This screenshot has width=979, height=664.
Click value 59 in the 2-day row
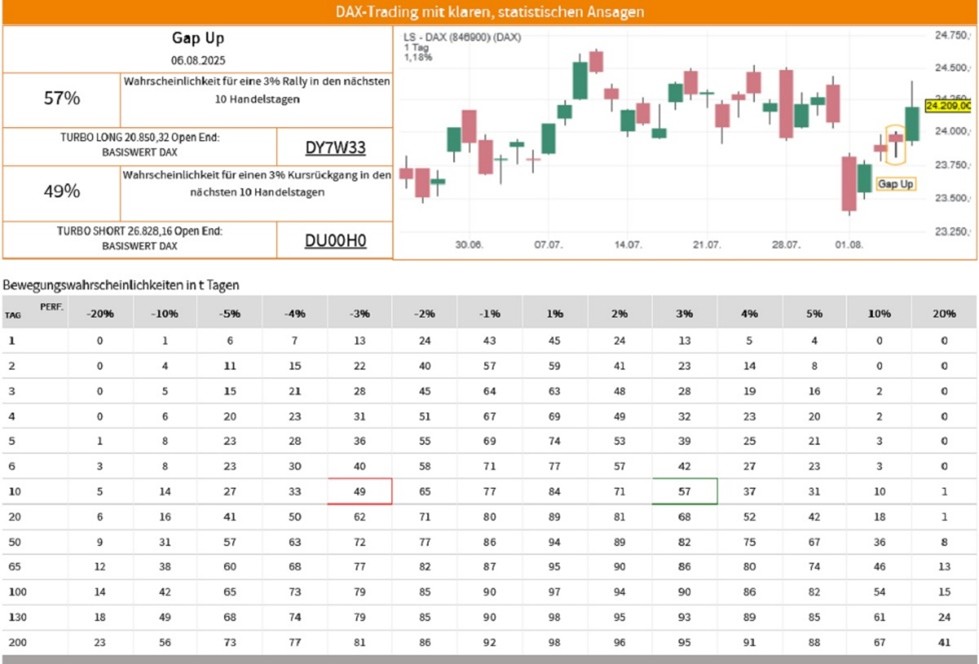click(x=554, y=366)
